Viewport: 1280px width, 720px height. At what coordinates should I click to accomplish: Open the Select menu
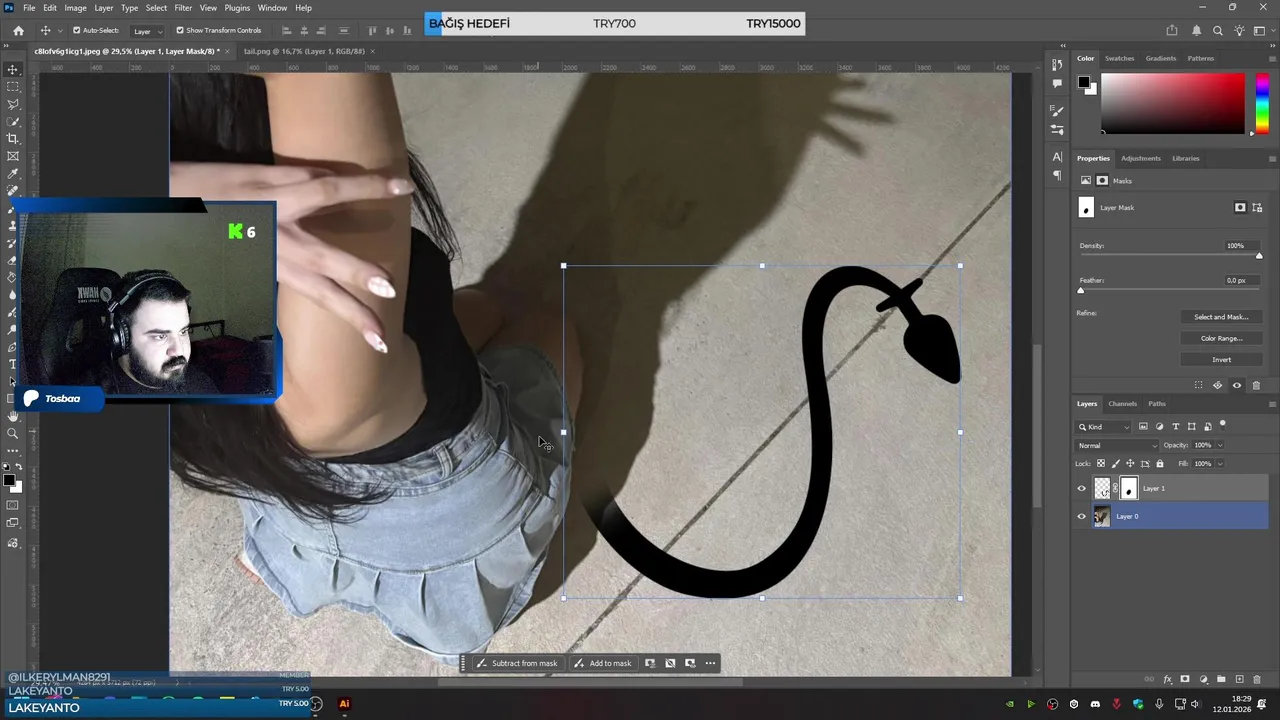pos(156,8)
